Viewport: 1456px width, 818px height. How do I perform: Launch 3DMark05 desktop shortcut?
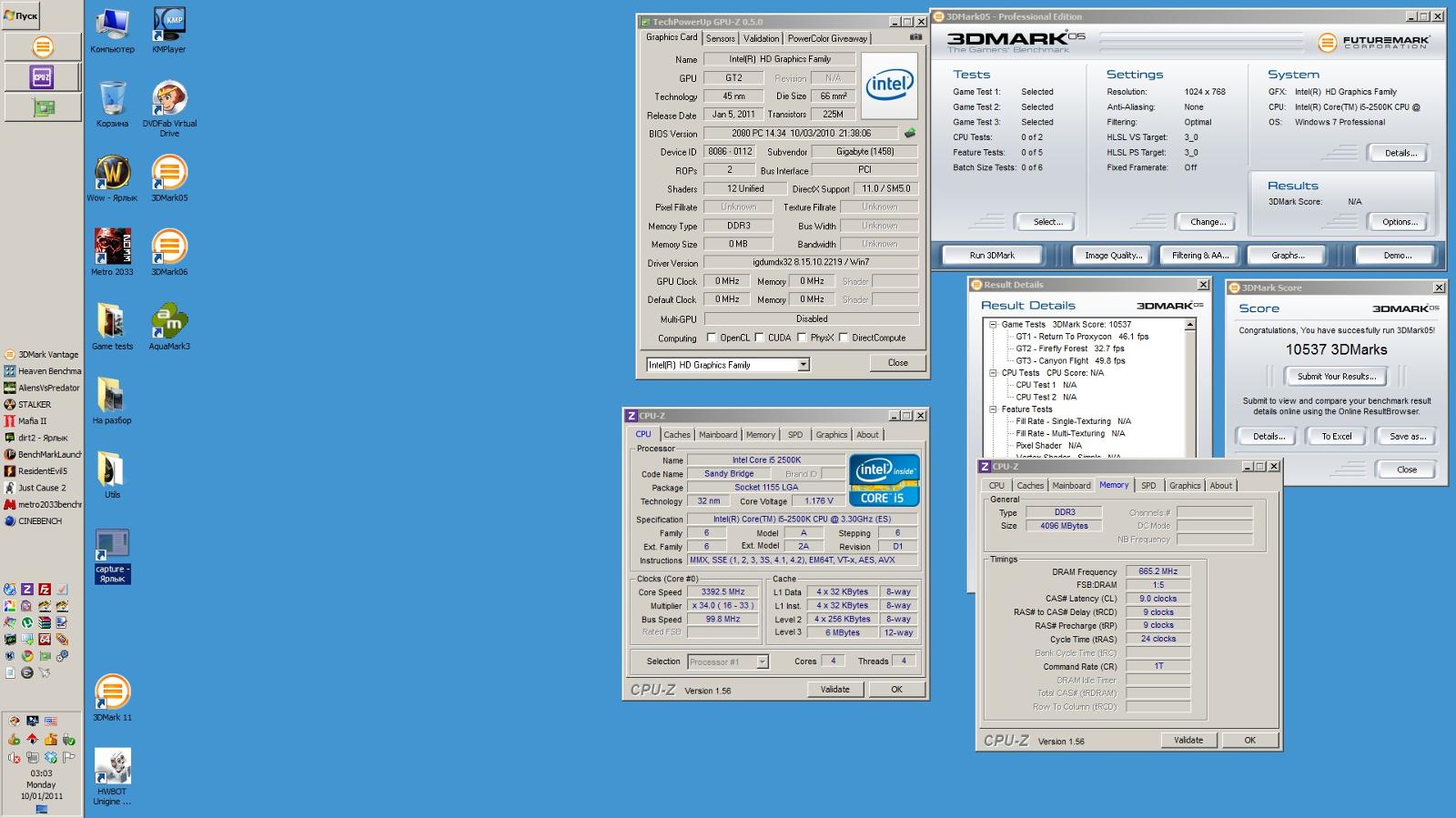(169, 178)
